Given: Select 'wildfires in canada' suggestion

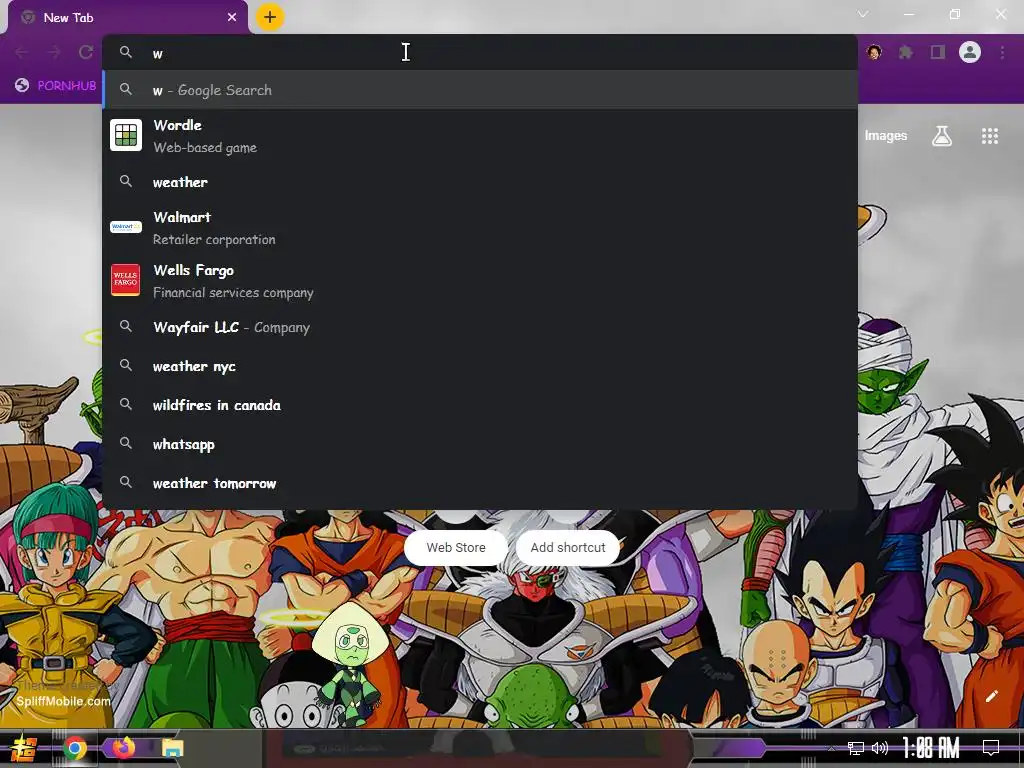Looking at the screenshot, I should click(479, 405).
